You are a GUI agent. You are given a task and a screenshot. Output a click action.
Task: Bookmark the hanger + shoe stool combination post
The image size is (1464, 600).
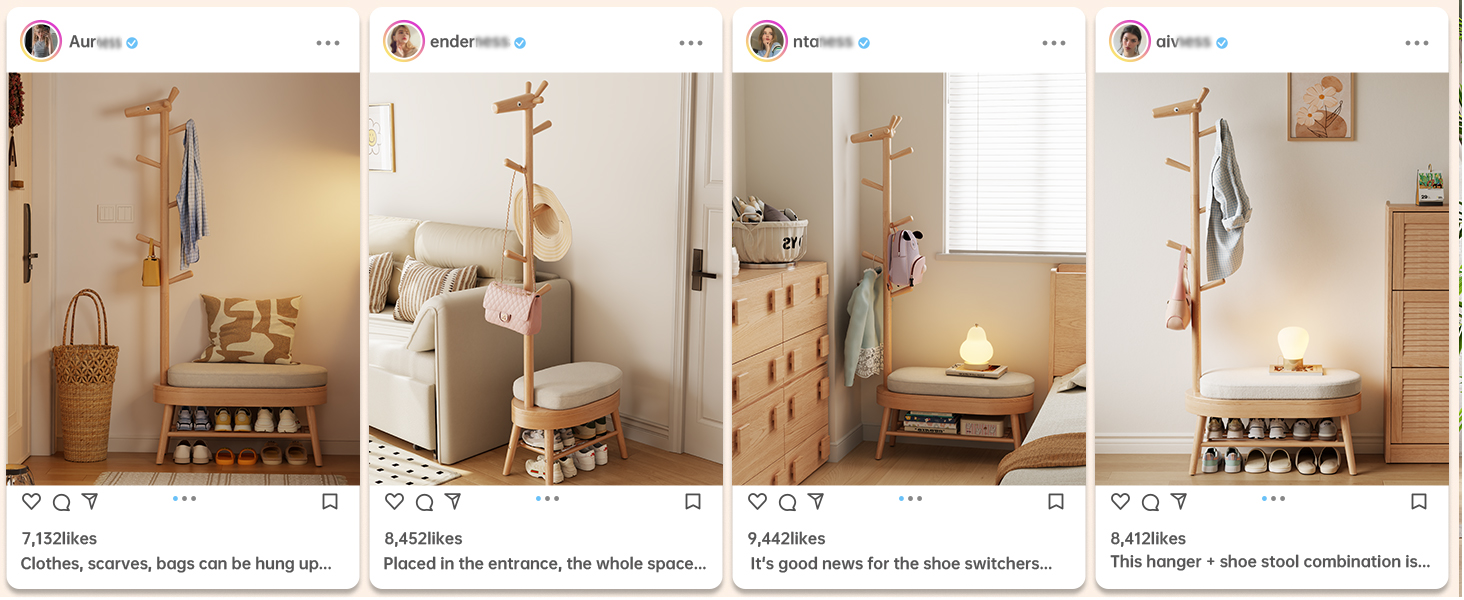pos(1418,501)
